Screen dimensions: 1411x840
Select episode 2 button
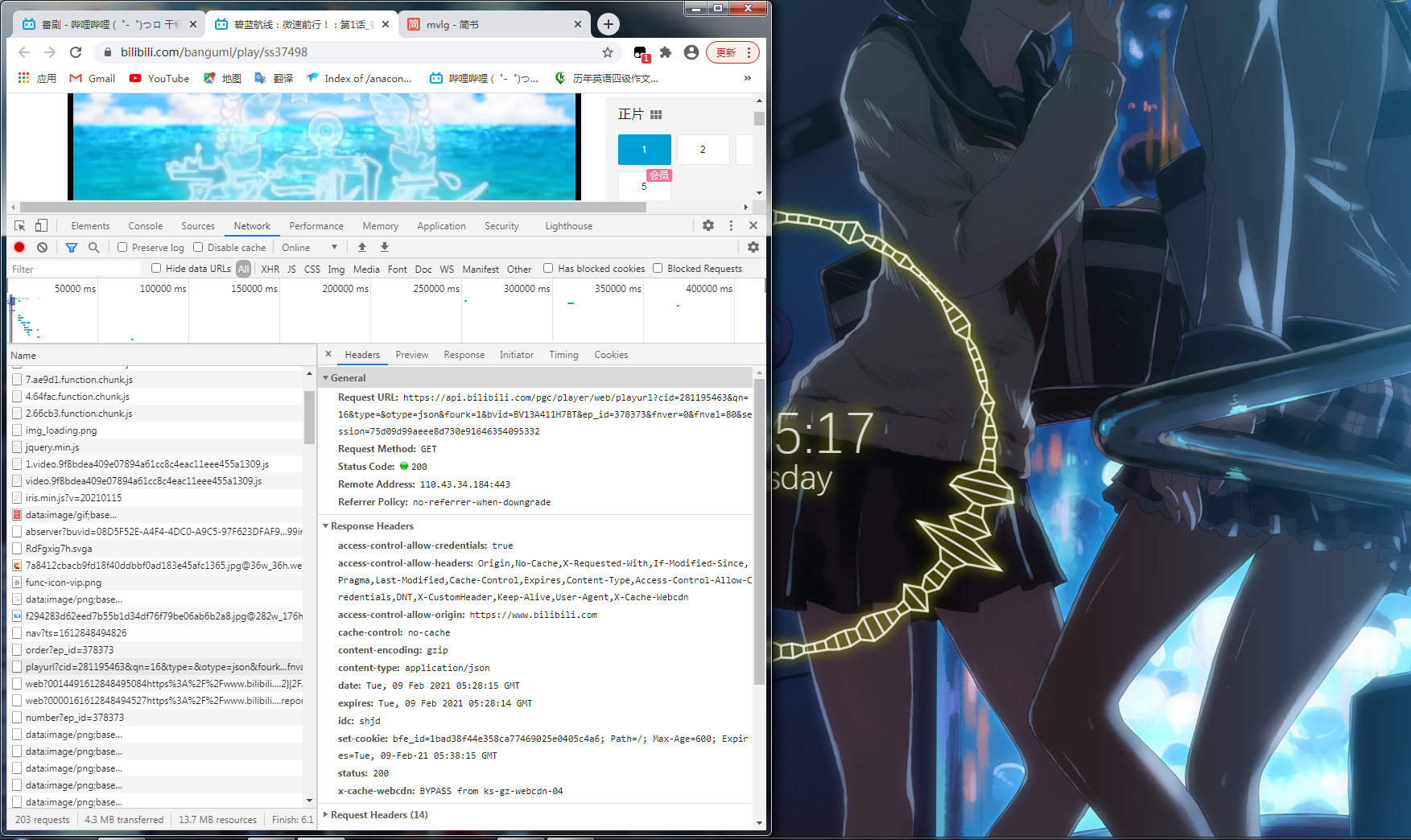[x=703, y=150]
